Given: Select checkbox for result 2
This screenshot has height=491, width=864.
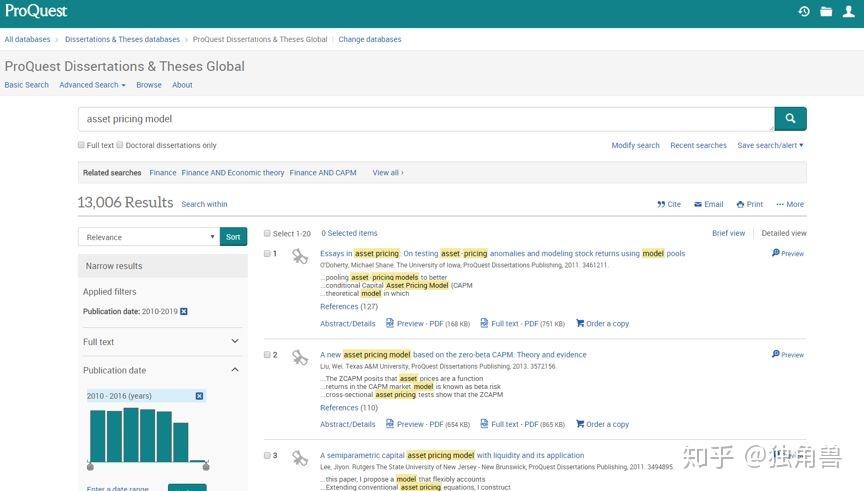Looking at the screenshot, I should coord(267,355).
